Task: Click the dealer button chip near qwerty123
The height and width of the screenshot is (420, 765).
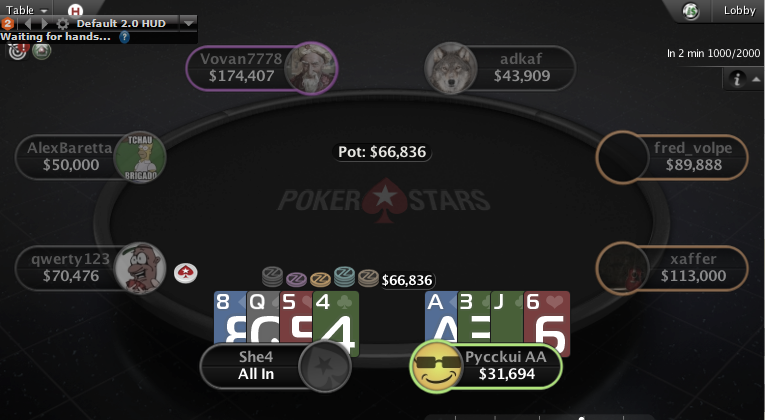Action: pos(186,273)
